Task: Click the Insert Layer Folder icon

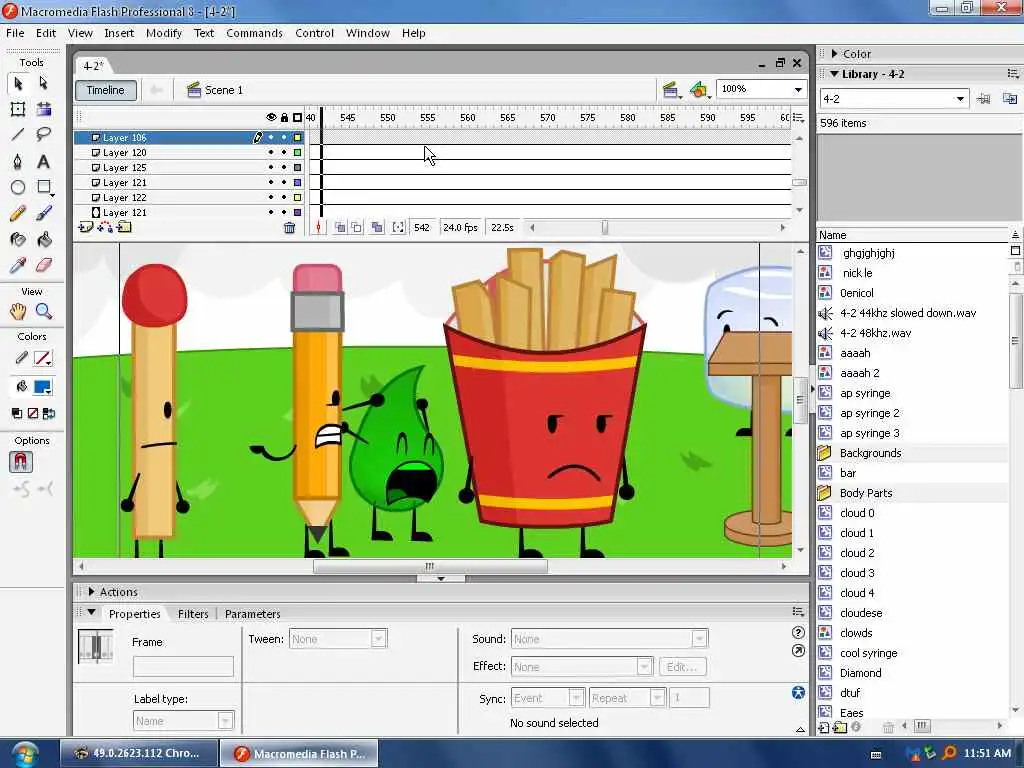Action: [124, 227]
